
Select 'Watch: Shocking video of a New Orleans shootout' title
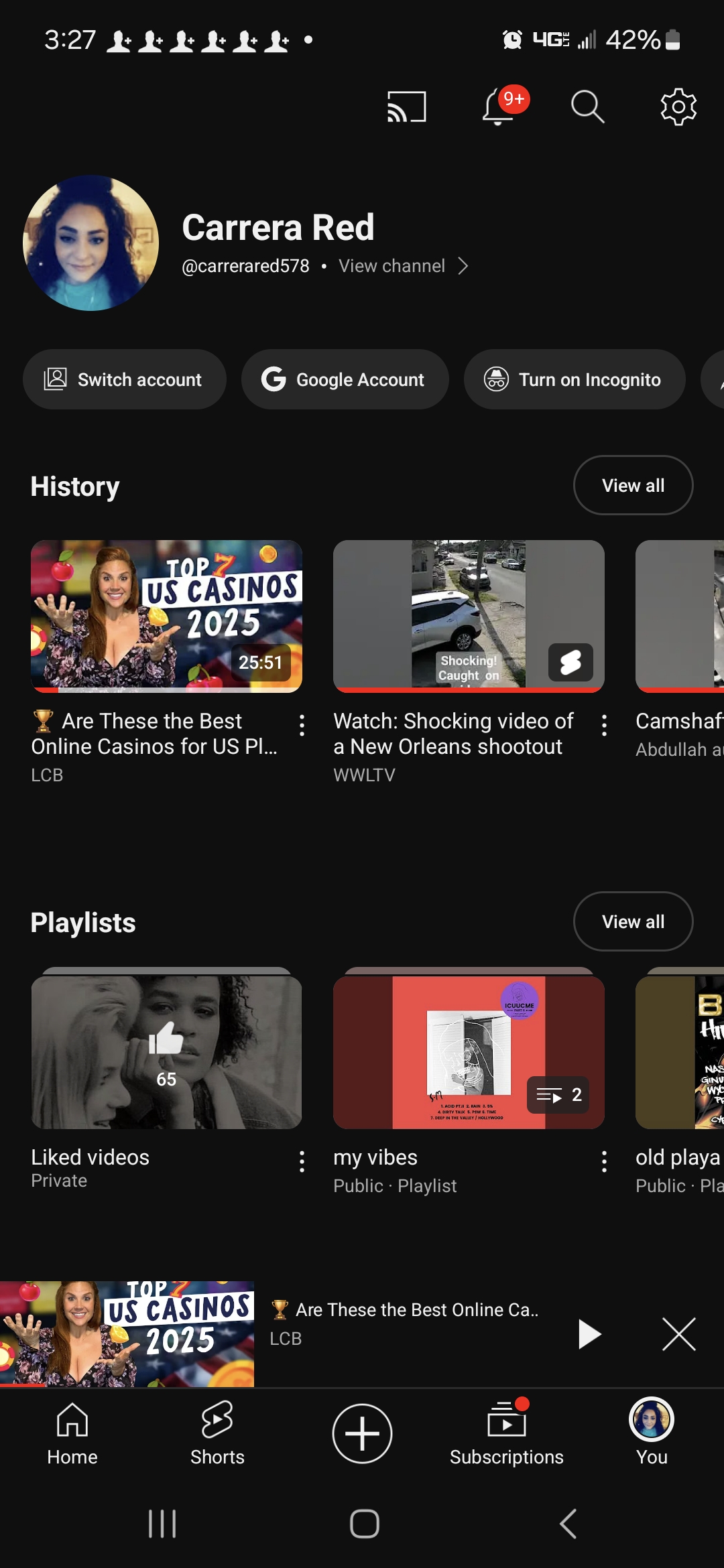(x=453, y=734)
